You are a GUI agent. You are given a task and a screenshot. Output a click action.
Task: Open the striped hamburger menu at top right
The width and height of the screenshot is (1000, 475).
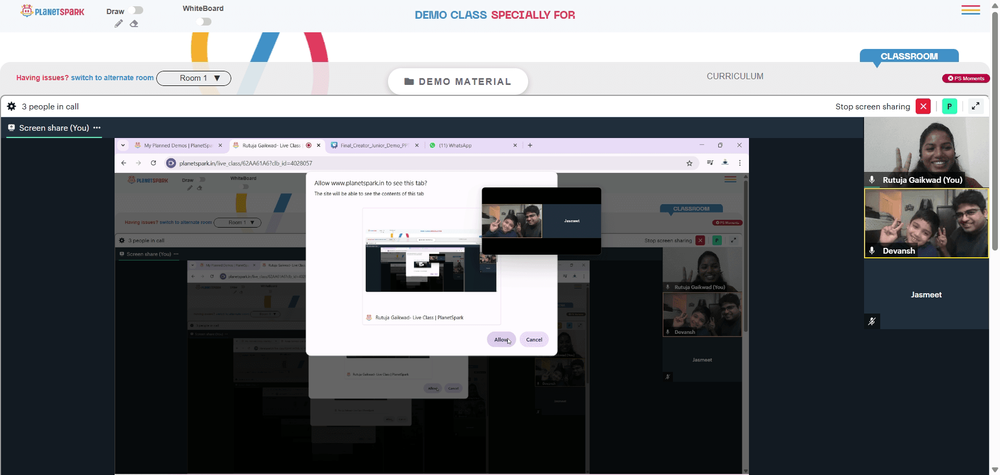[971, 10]
